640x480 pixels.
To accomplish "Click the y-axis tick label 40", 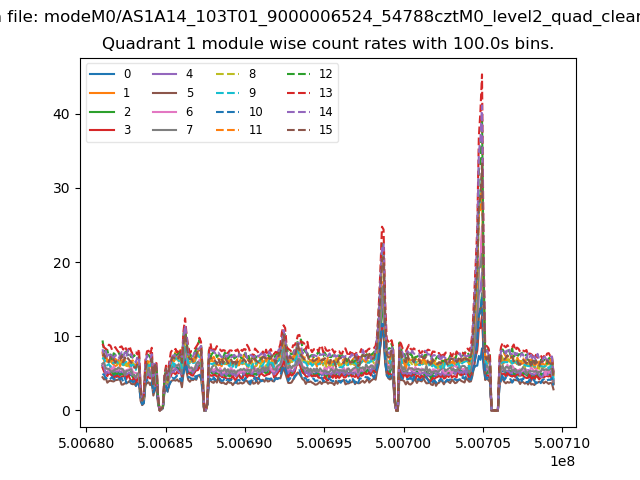I will click(x=63, y=114).
